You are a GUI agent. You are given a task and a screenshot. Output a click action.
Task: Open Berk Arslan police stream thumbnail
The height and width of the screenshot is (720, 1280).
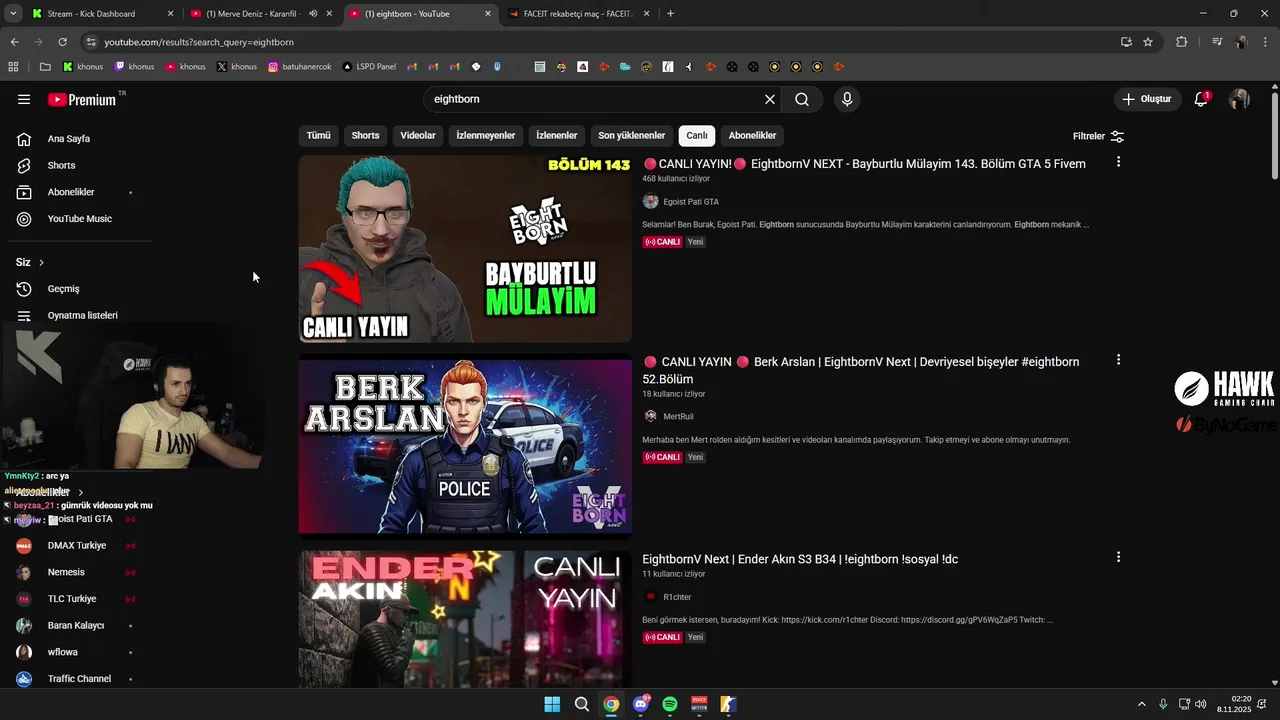465,446
